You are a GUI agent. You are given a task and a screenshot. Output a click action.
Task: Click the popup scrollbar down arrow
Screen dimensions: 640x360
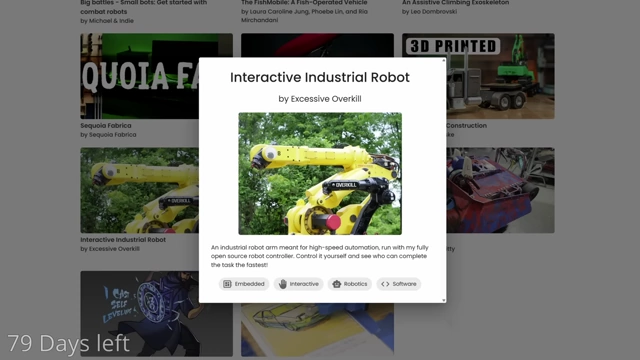[x=444, y=300]
